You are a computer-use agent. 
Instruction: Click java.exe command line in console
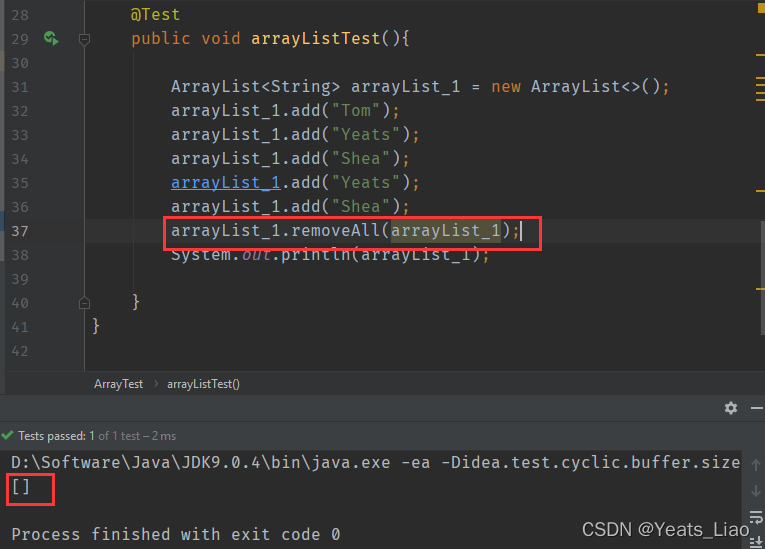376,462
